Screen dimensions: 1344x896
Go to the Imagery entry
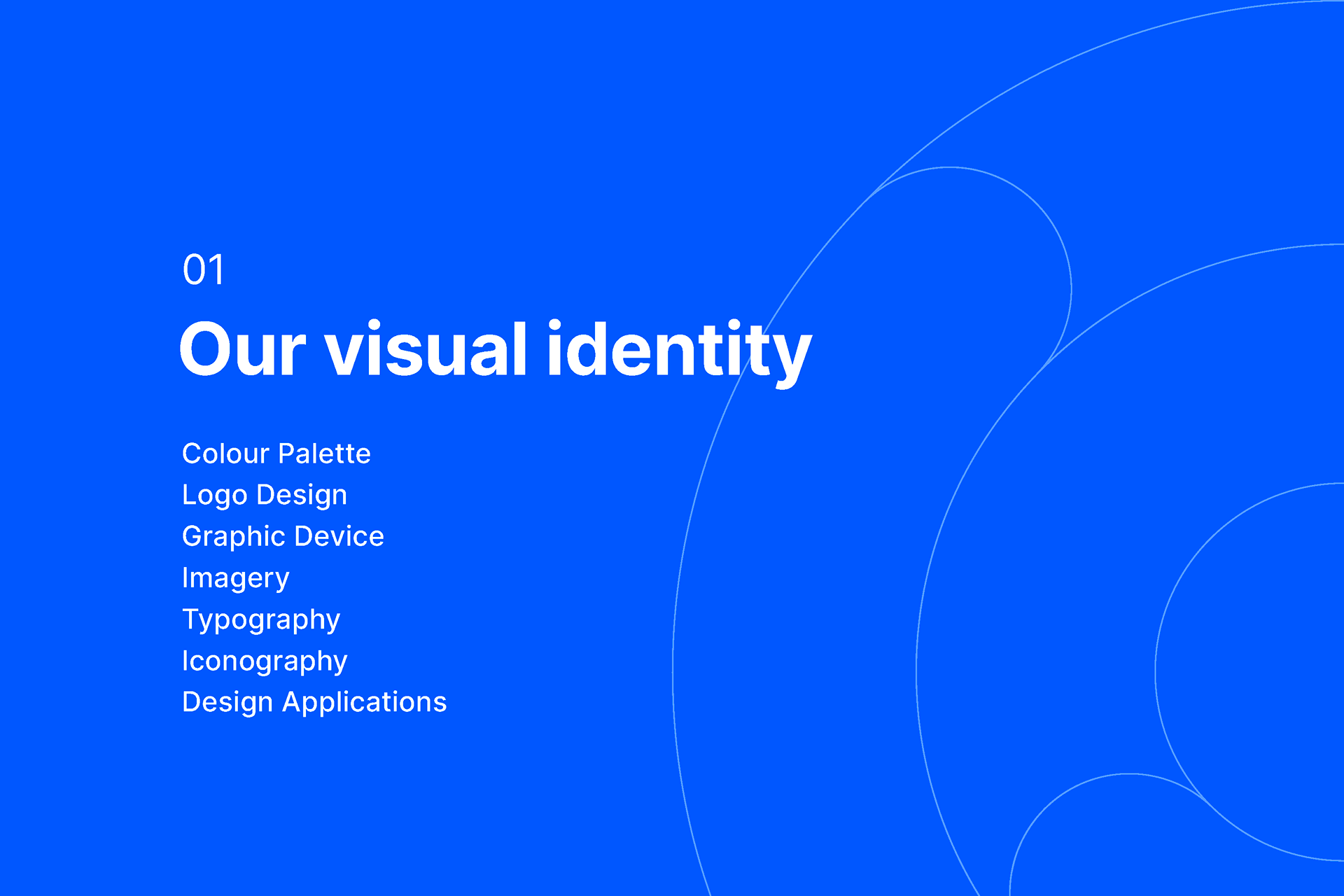click(235, 578)
